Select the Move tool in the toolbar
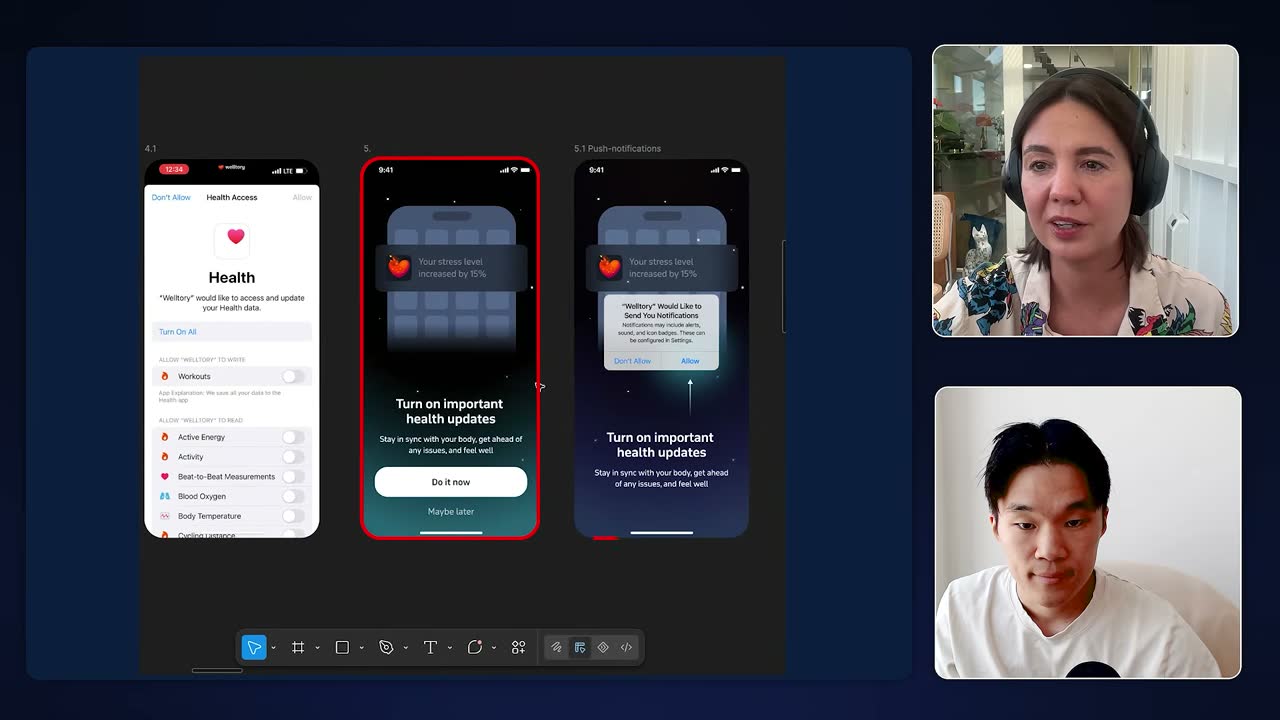This screenshot has width=1280, height=720. point(254,648)
